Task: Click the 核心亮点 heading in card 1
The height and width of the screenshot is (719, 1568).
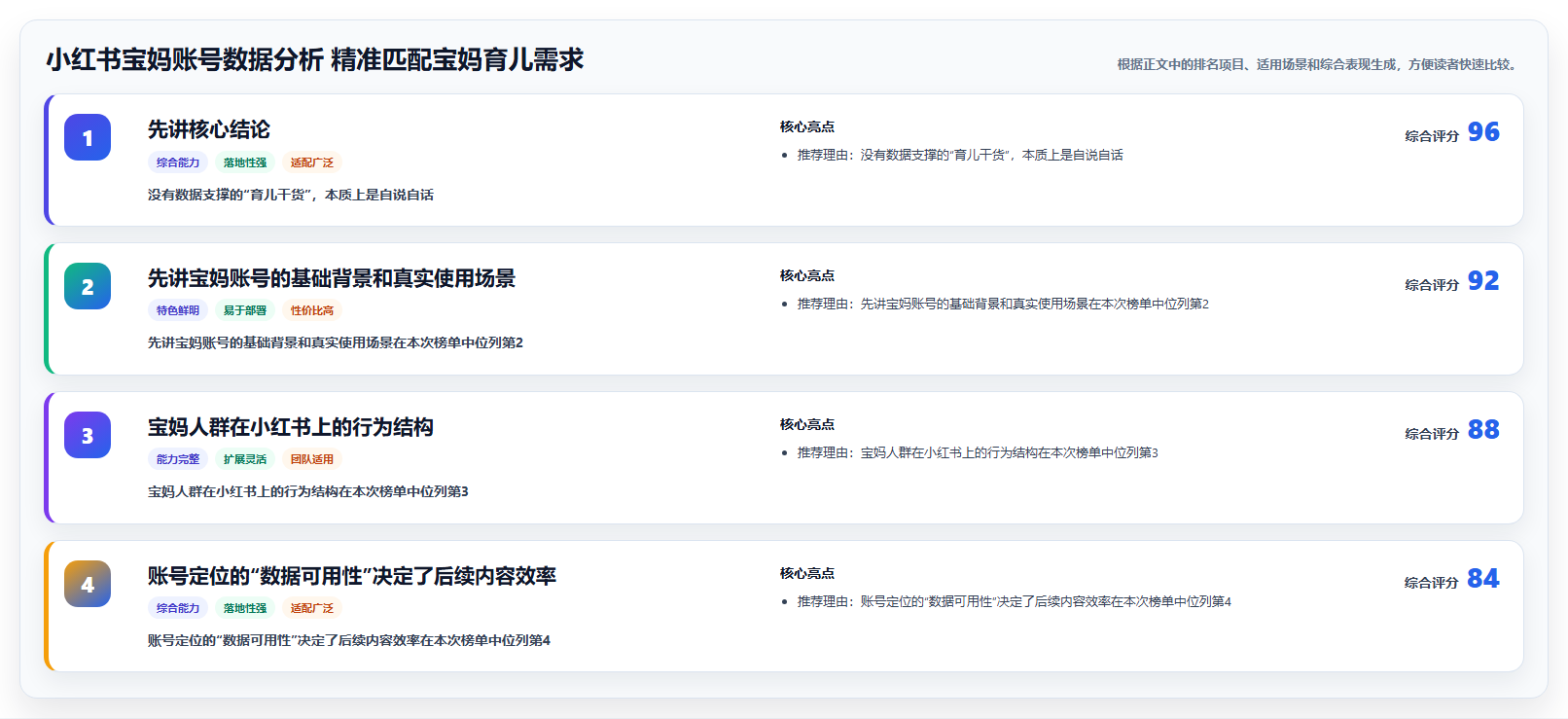Action: tap(807, 126)
